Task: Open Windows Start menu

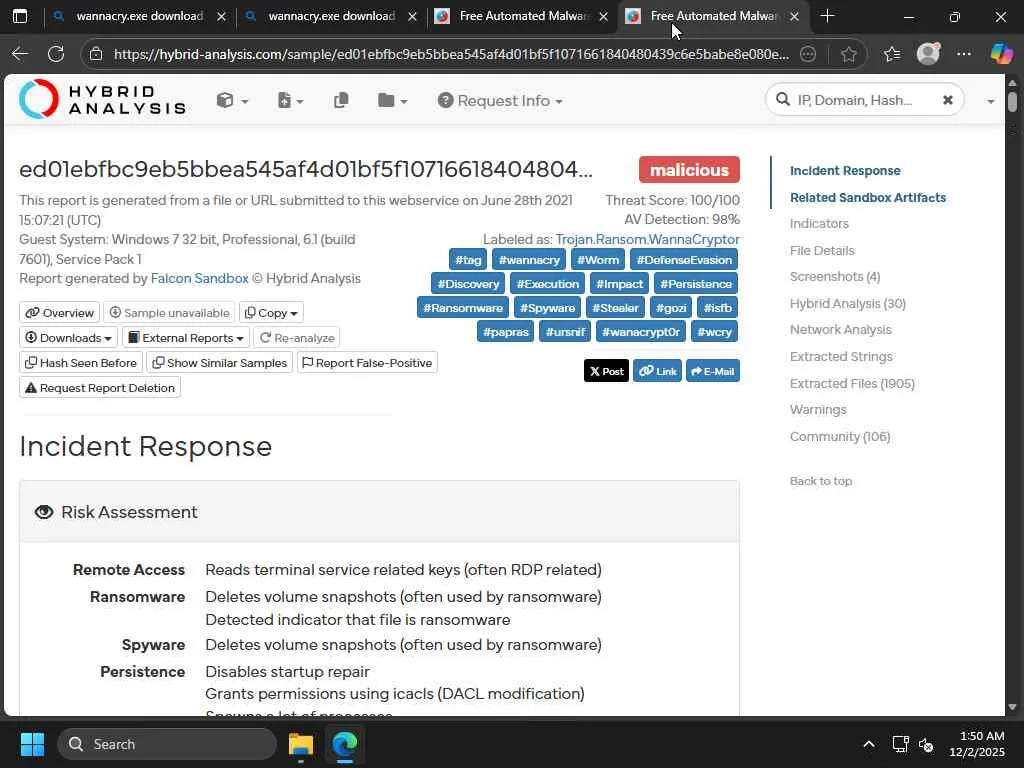Action: click(32, 744)
